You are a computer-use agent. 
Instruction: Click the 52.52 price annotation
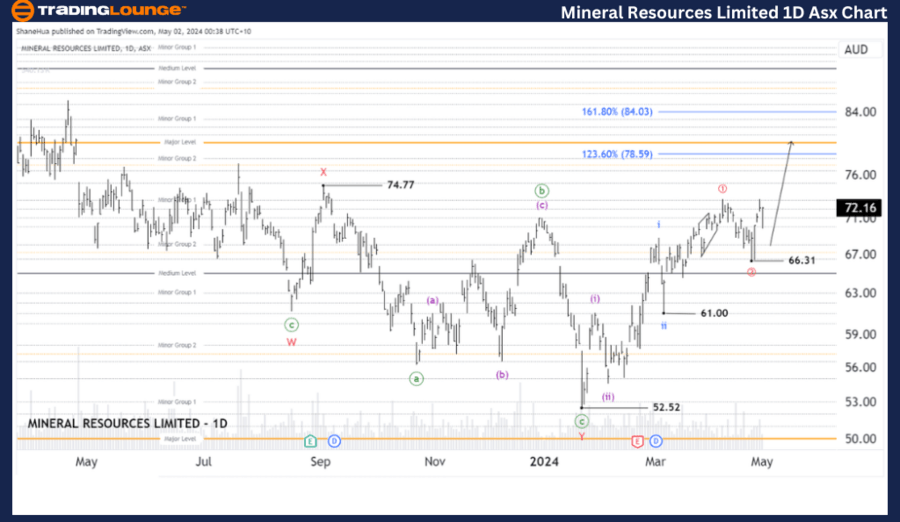coord(666,407)
